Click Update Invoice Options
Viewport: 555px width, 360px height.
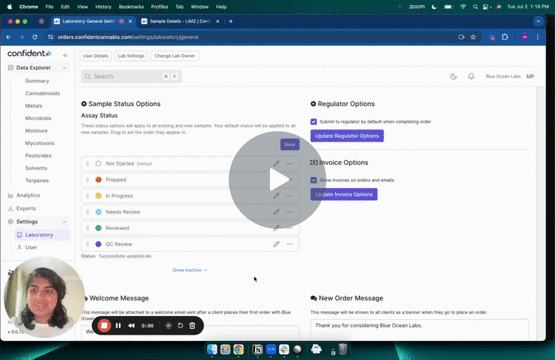344,194
